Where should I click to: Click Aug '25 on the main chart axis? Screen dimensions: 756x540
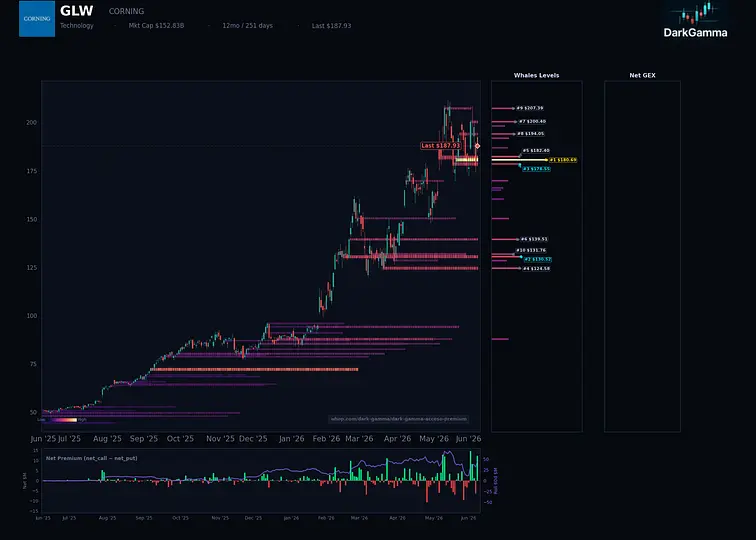pyautogui.click(x=108, y=439)
